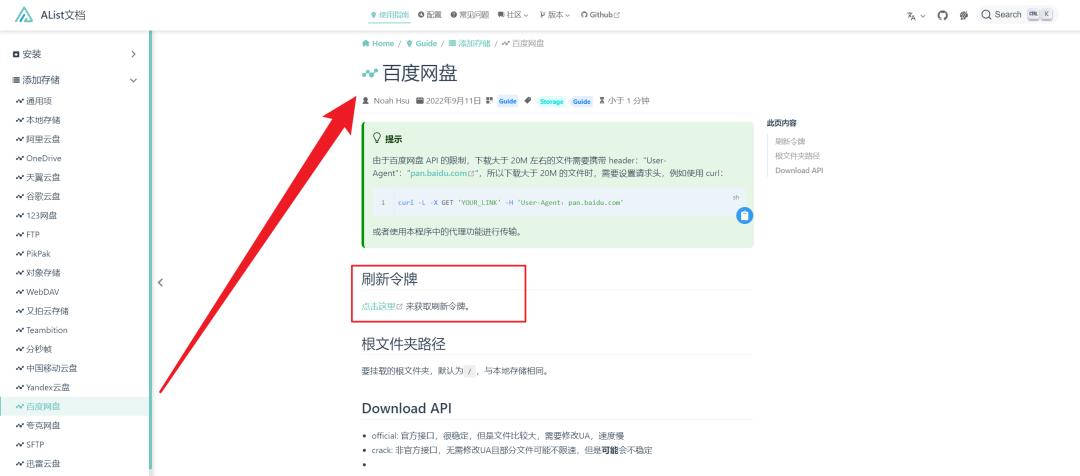Jump to 根文件夹路径 in page contents
The width and height of the screenshot is (1080, 476).
point(798,156)
